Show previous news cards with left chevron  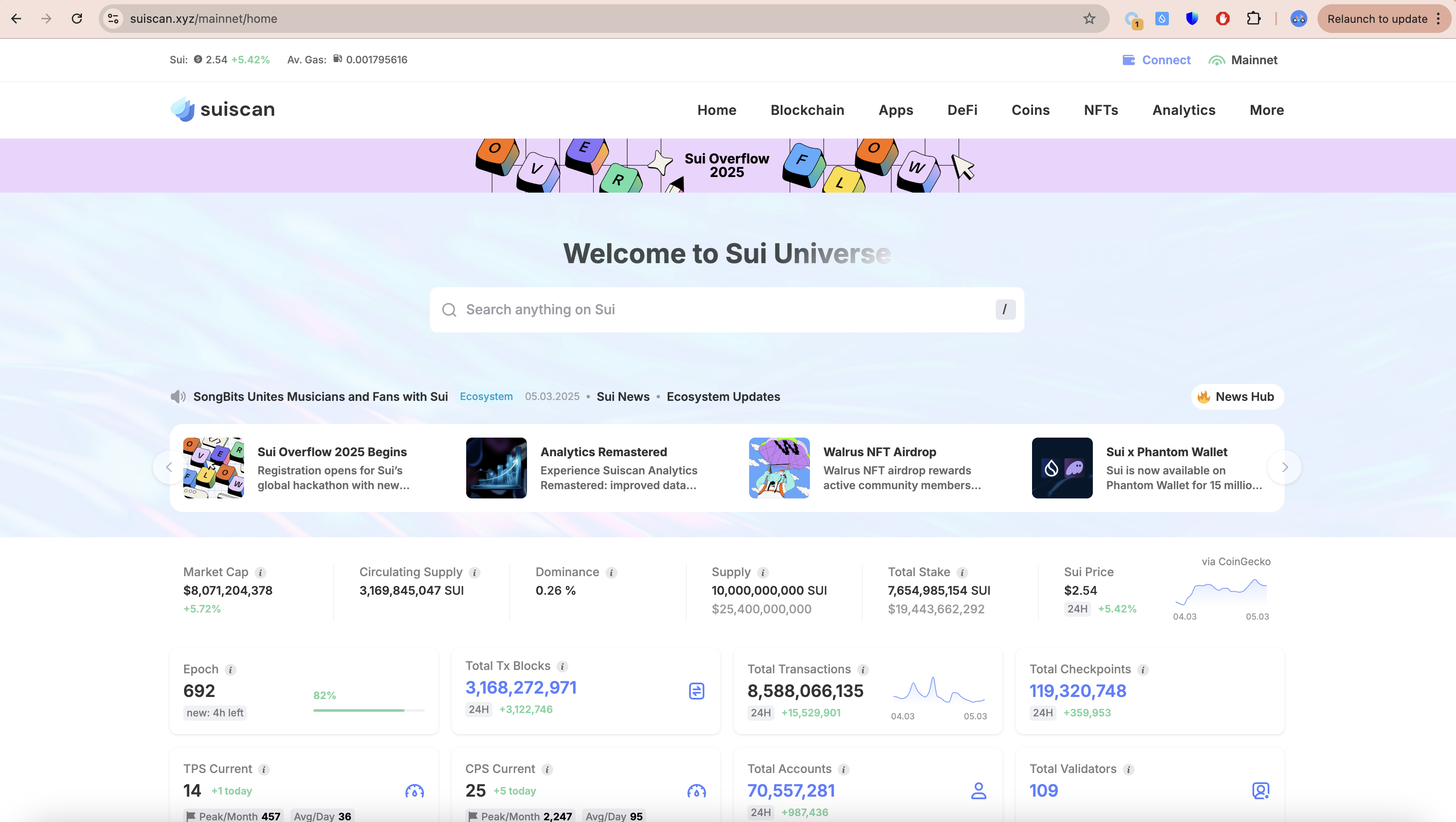click(169, 468)
